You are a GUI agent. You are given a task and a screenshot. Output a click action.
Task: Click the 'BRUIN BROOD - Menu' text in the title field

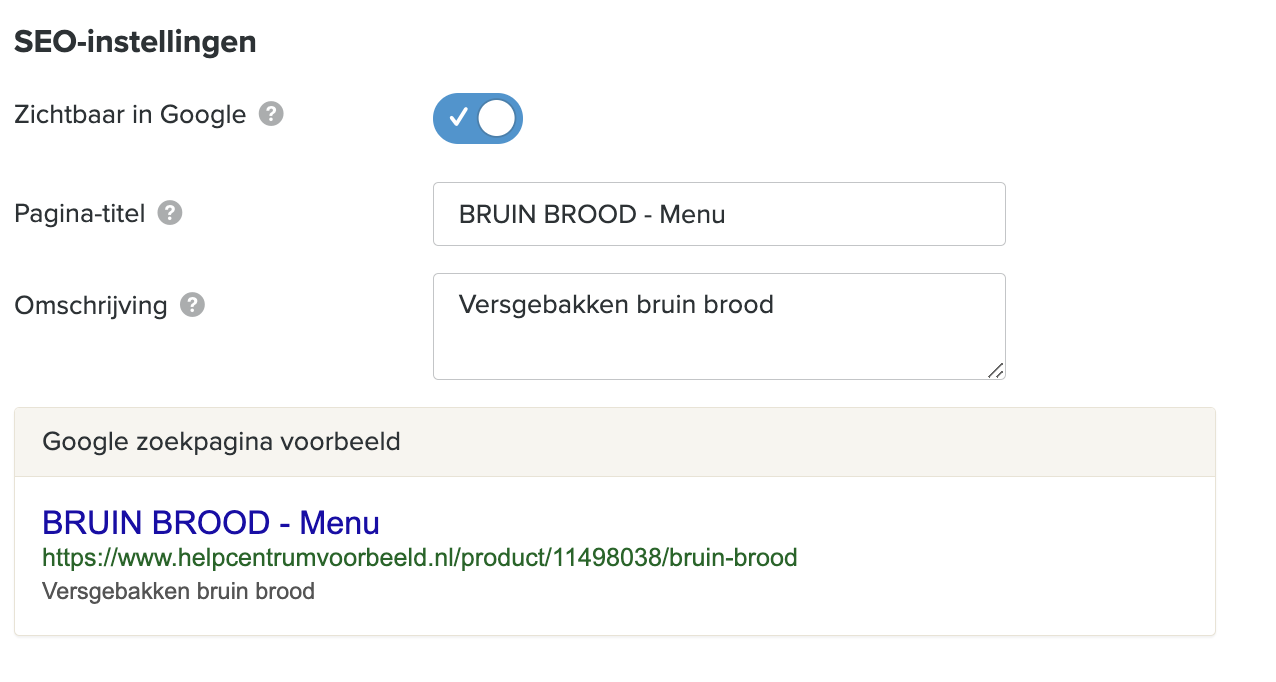[591, 214]
